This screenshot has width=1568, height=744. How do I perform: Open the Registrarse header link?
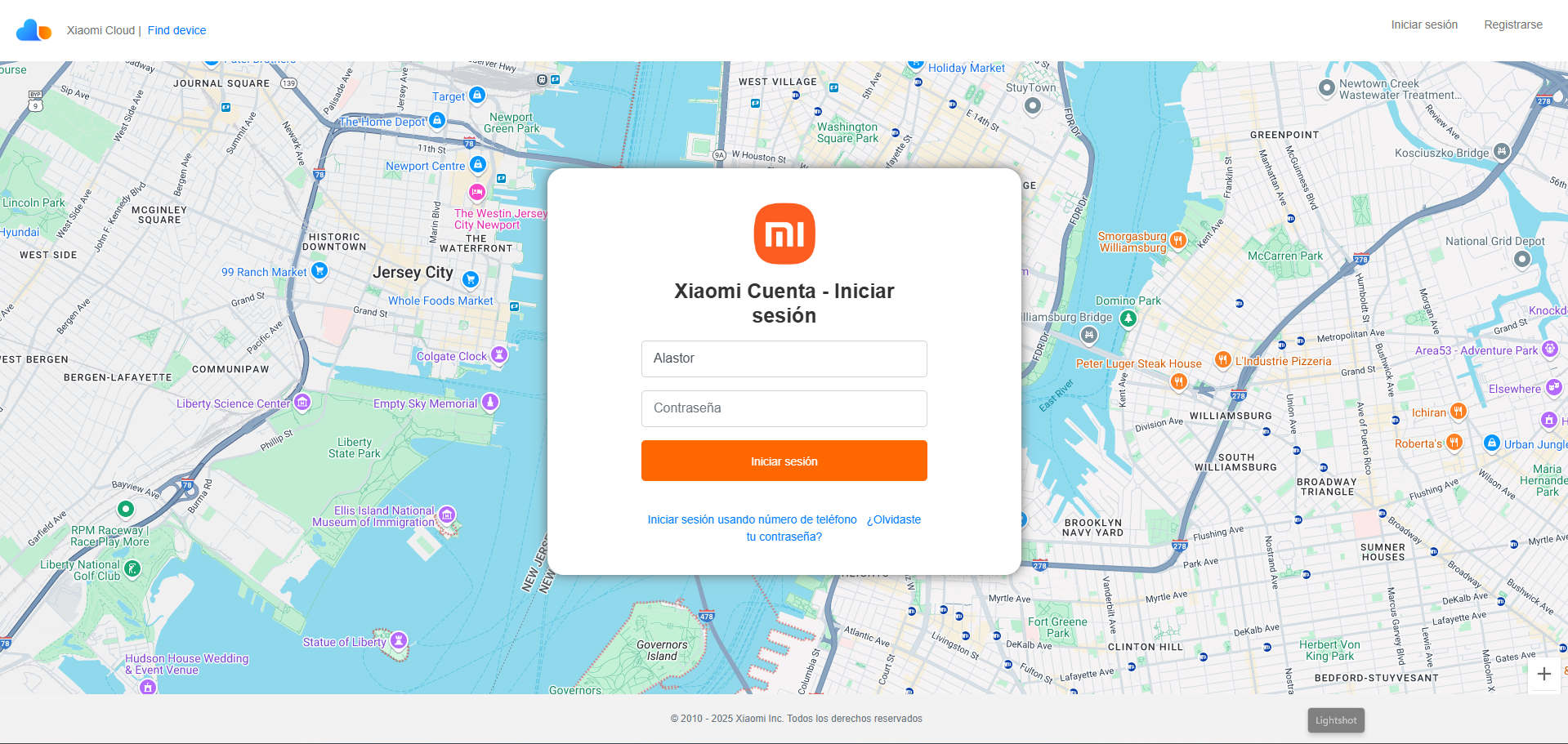click(1512, 25)
